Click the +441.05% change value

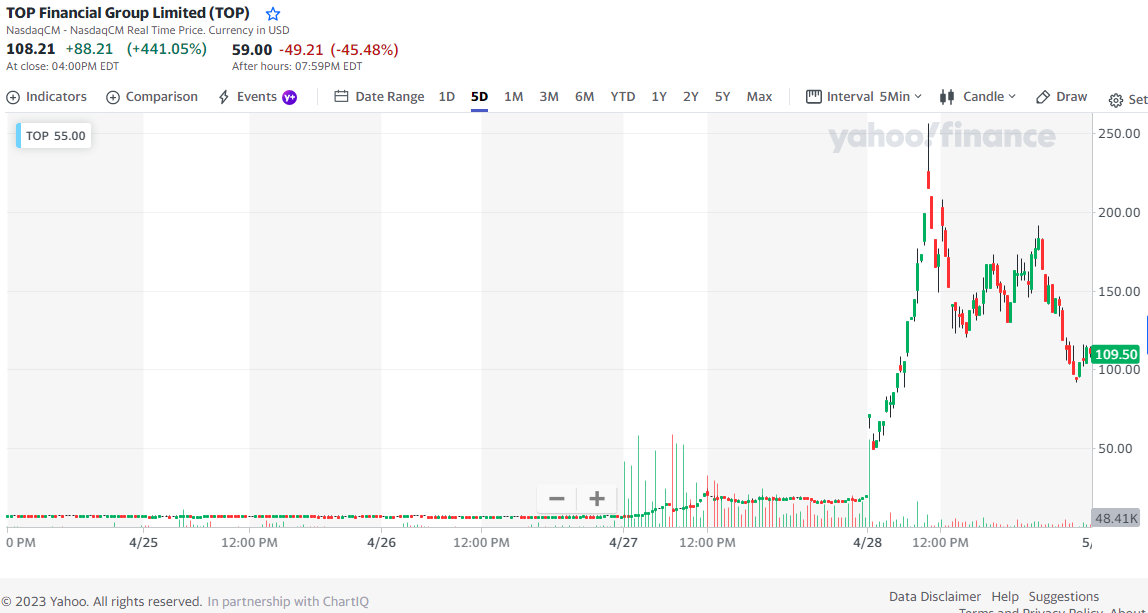[x=167, y=49]
